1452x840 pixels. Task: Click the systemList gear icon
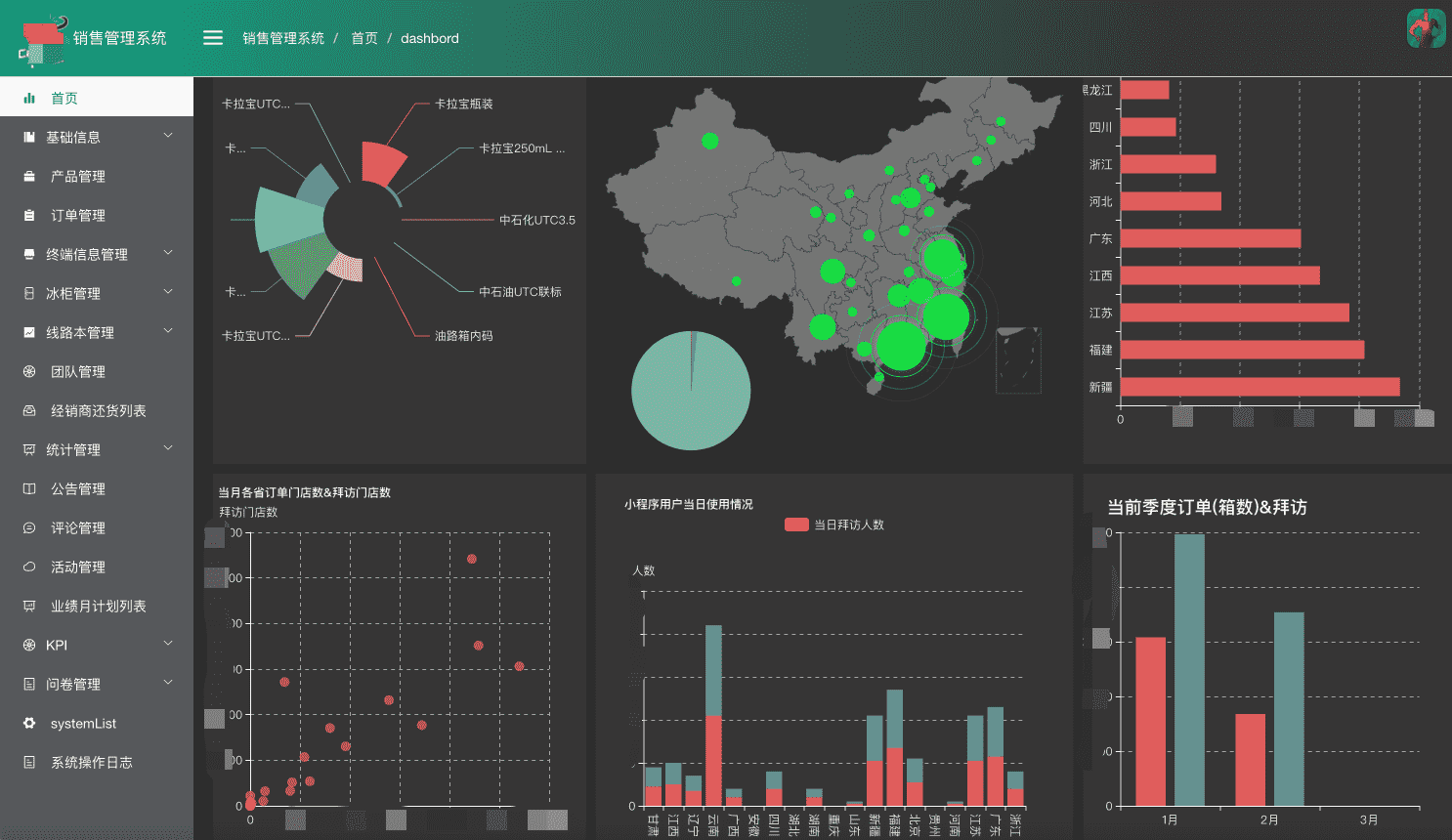point(29,724)
